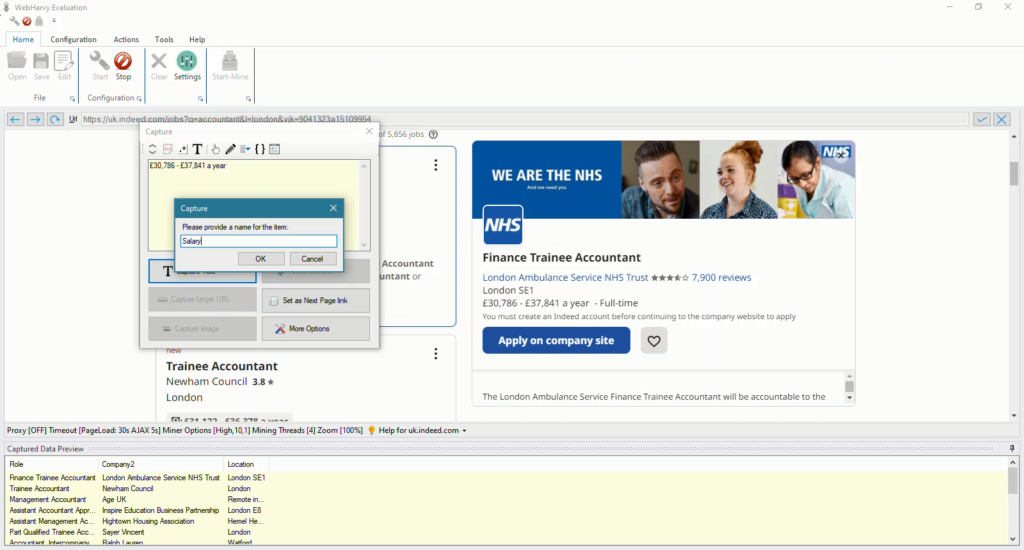This screenshot has height=550, width=1024.
Task: Click the pencil edit icon in Capture toolbar
Action: pos(230,149)
